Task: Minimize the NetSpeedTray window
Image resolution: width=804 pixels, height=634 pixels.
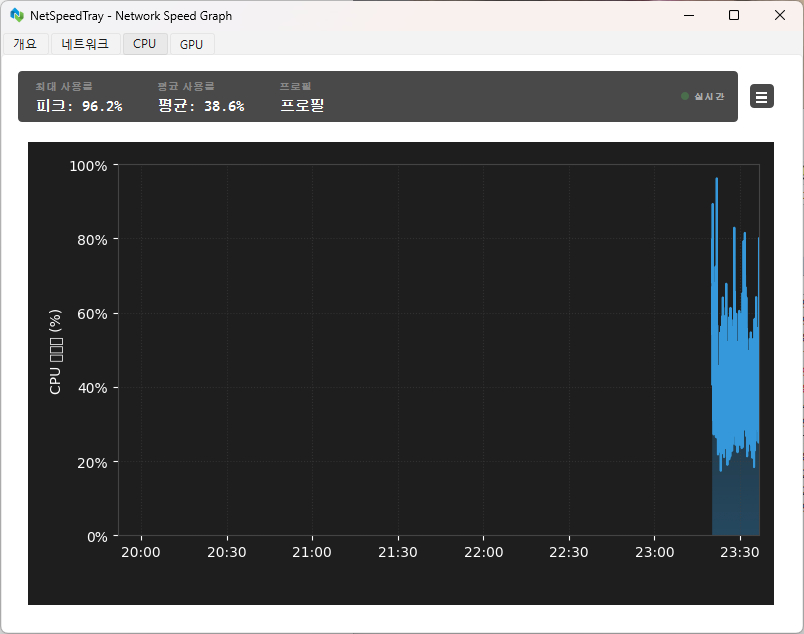Action: point(689,15)
